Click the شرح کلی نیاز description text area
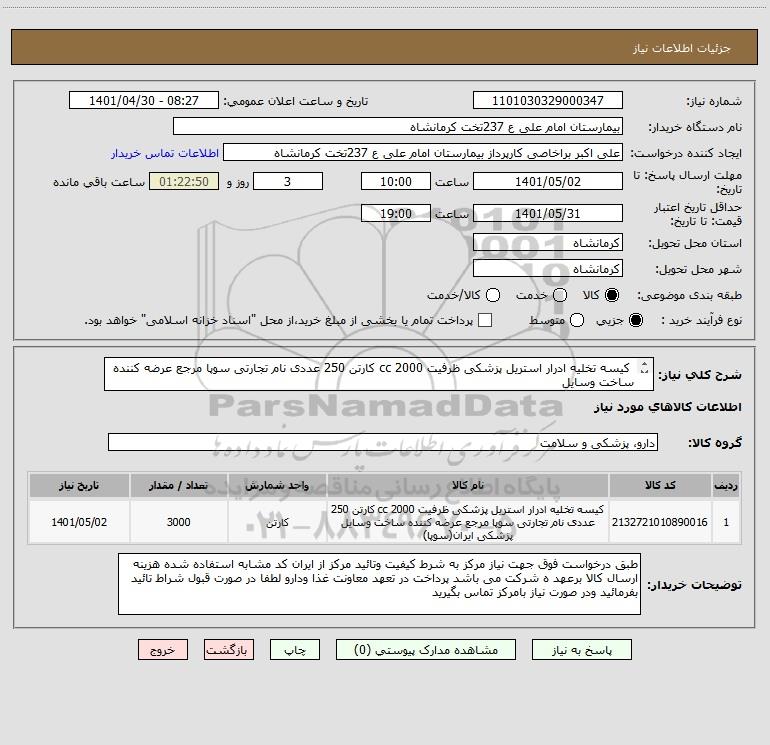The image size is (770, 745). (379, 374)
